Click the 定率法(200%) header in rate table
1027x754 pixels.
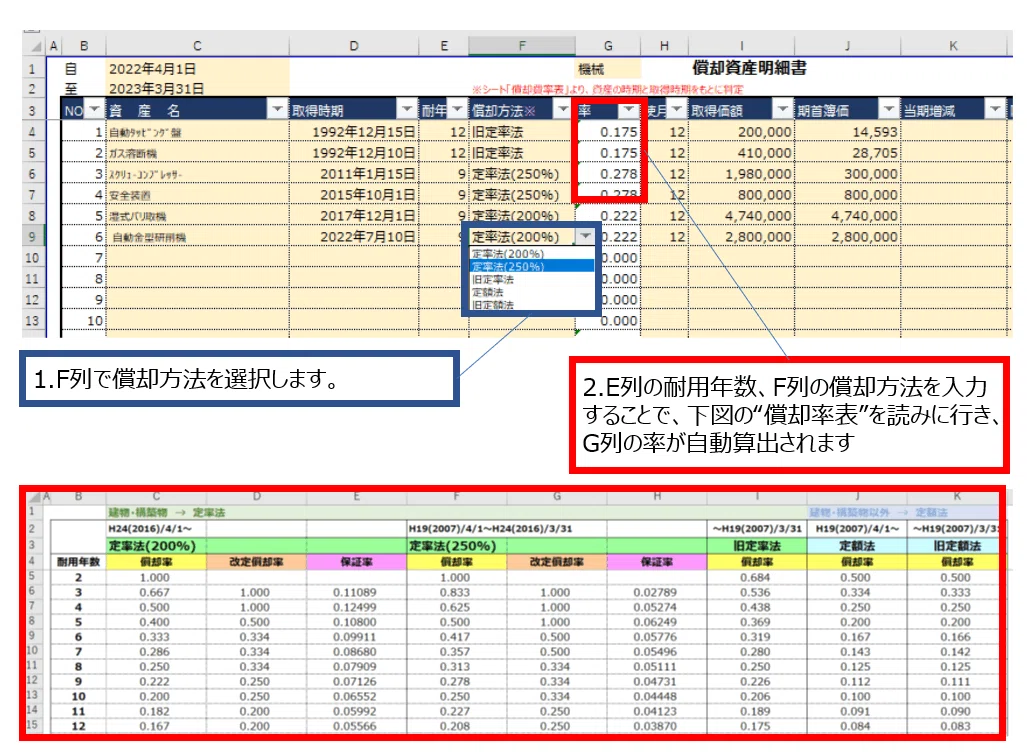click(152, 546)
